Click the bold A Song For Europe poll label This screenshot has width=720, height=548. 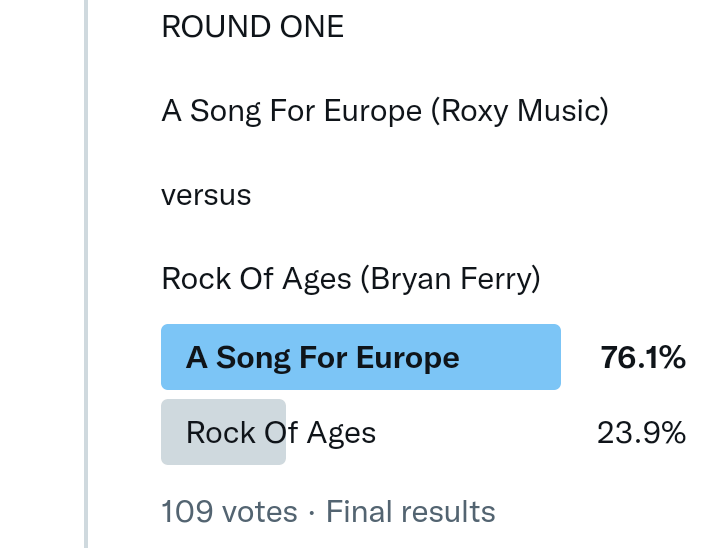(x=322, y=357)
